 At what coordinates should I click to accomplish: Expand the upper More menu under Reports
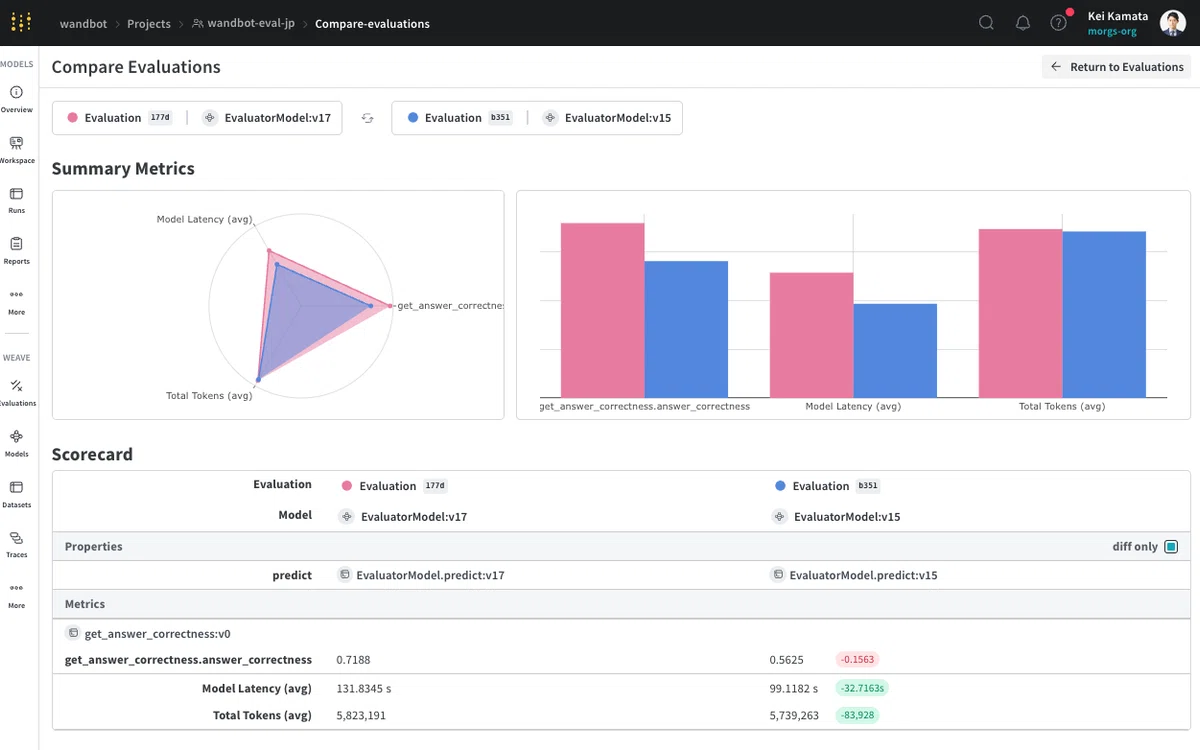point(16,301)
